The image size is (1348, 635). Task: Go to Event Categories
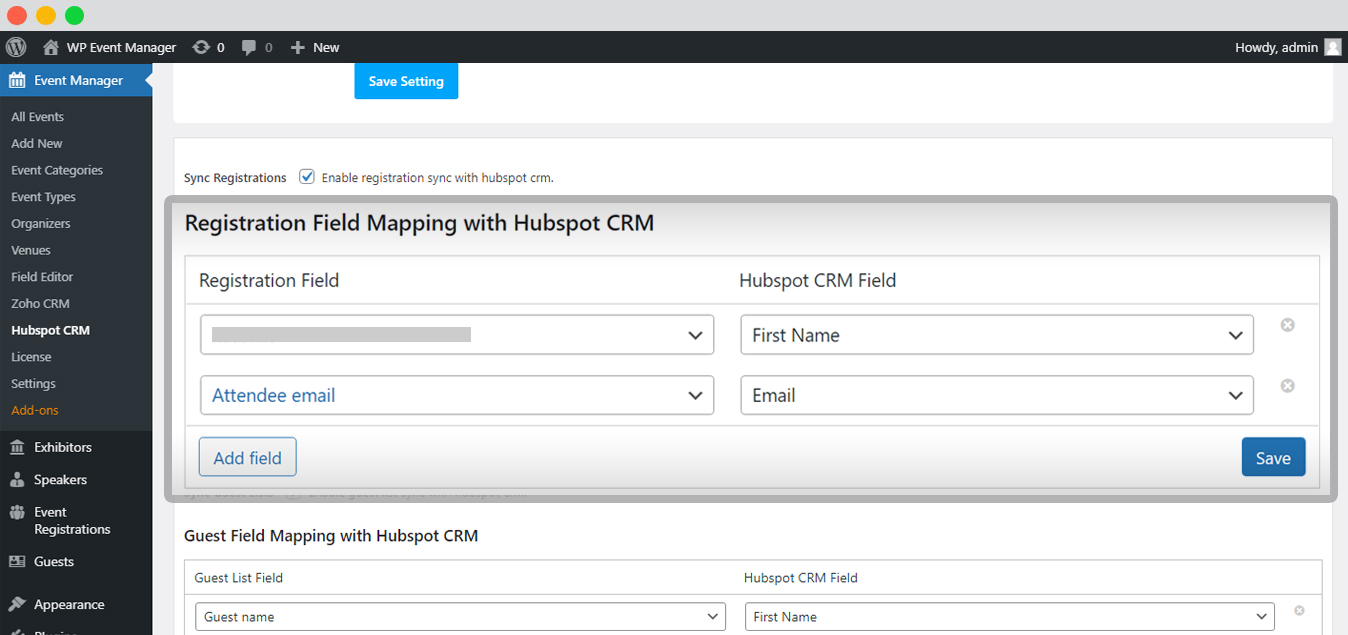pos(57,170)
